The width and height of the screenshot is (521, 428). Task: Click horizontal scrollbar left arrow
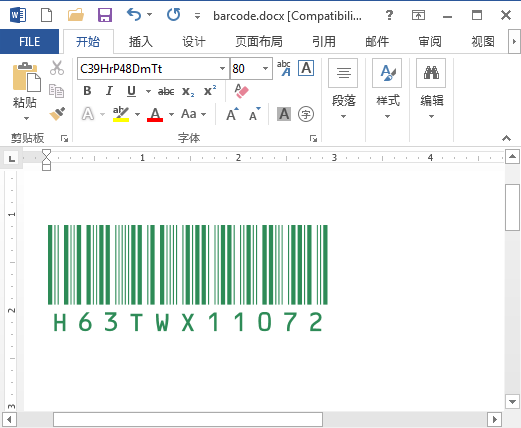(x=9, y=419)
